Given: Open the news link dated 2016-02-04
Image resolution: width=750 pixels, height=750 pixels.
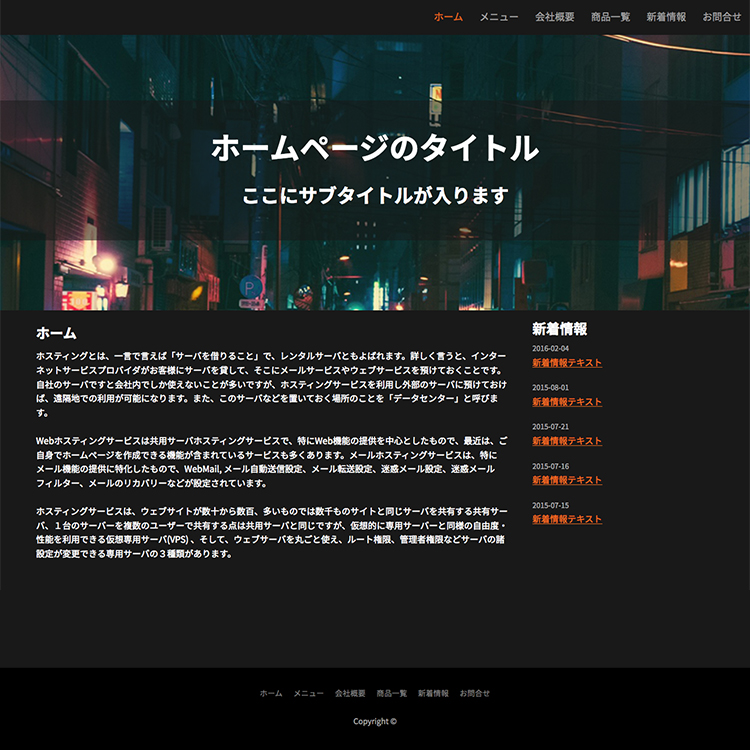Looking at the screenshot, I should [567, 363].
